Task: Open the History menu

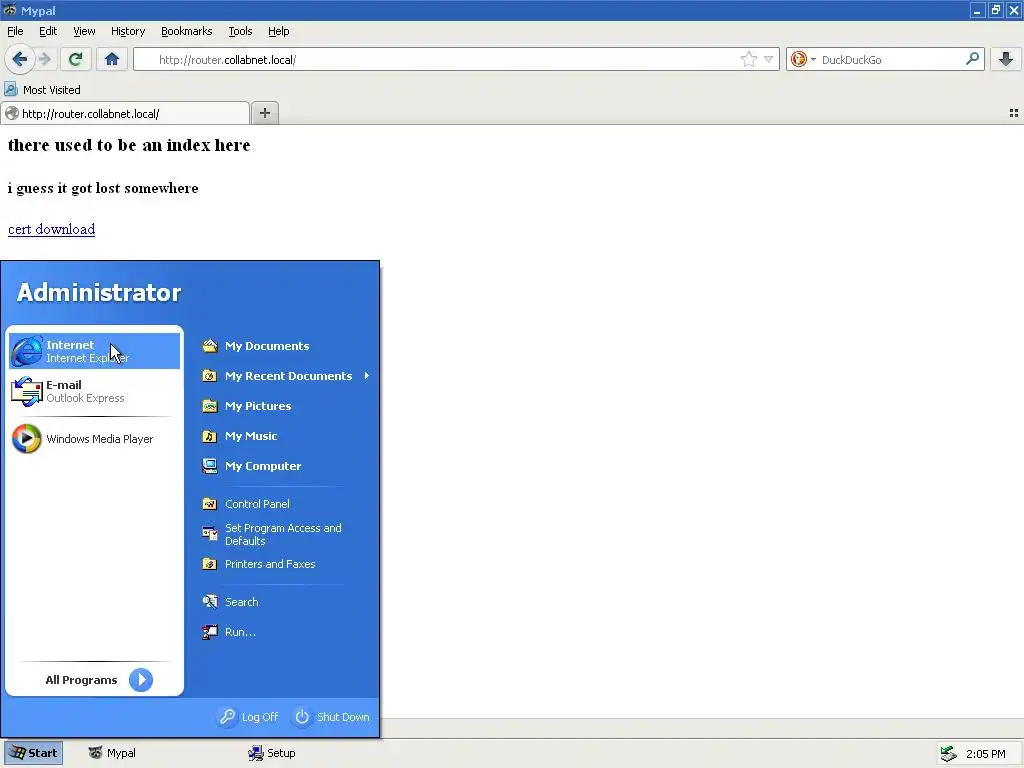Action: (x=128, y=31)
